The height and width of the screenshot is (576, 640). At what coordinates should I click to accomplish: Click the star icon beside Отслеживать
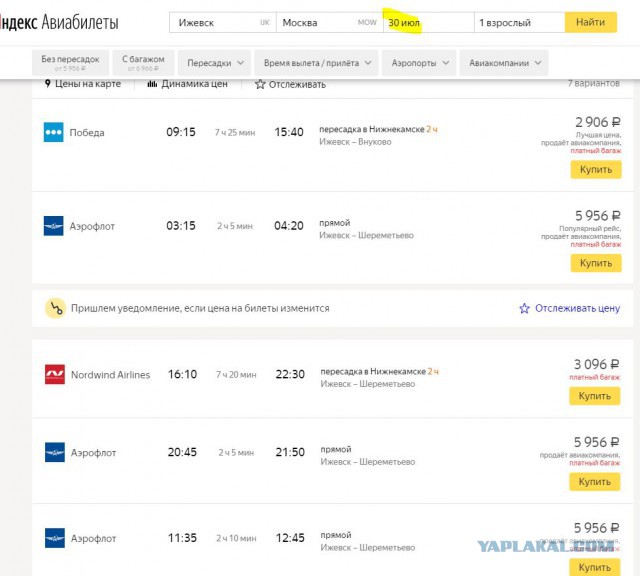click(260, 84)
